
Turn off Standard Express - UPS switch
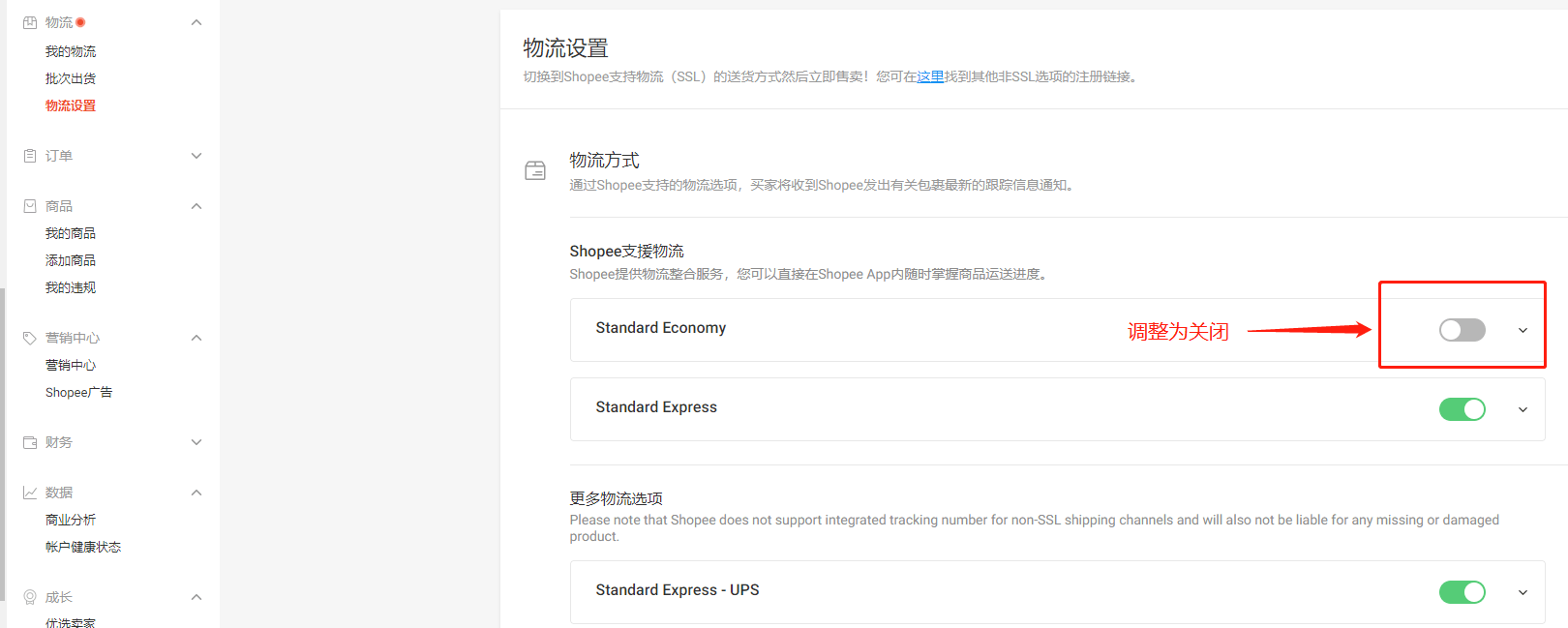[x=1462, y=592]
